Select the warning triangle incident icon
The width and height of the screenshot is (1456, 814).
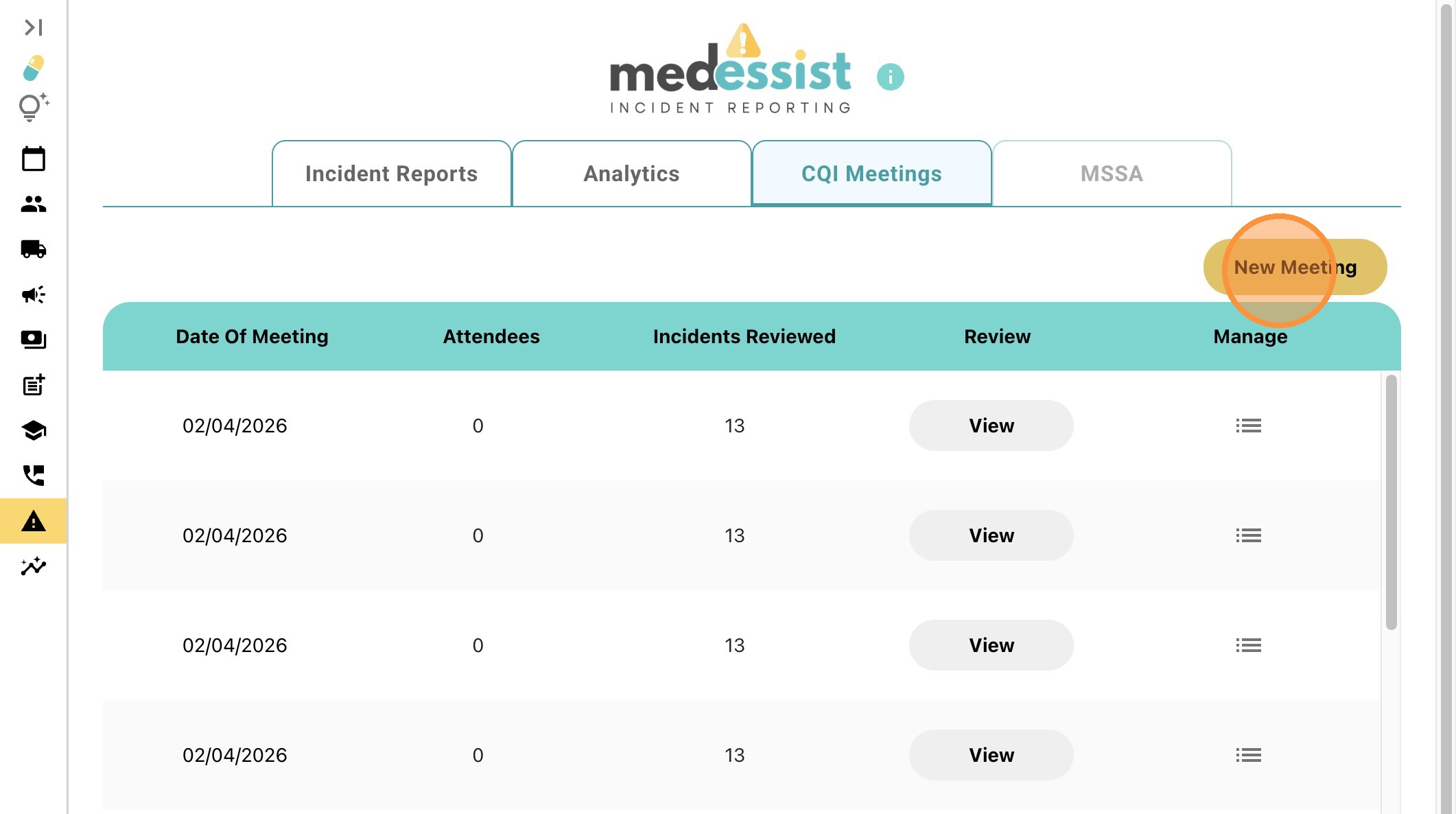click(33, 522)
